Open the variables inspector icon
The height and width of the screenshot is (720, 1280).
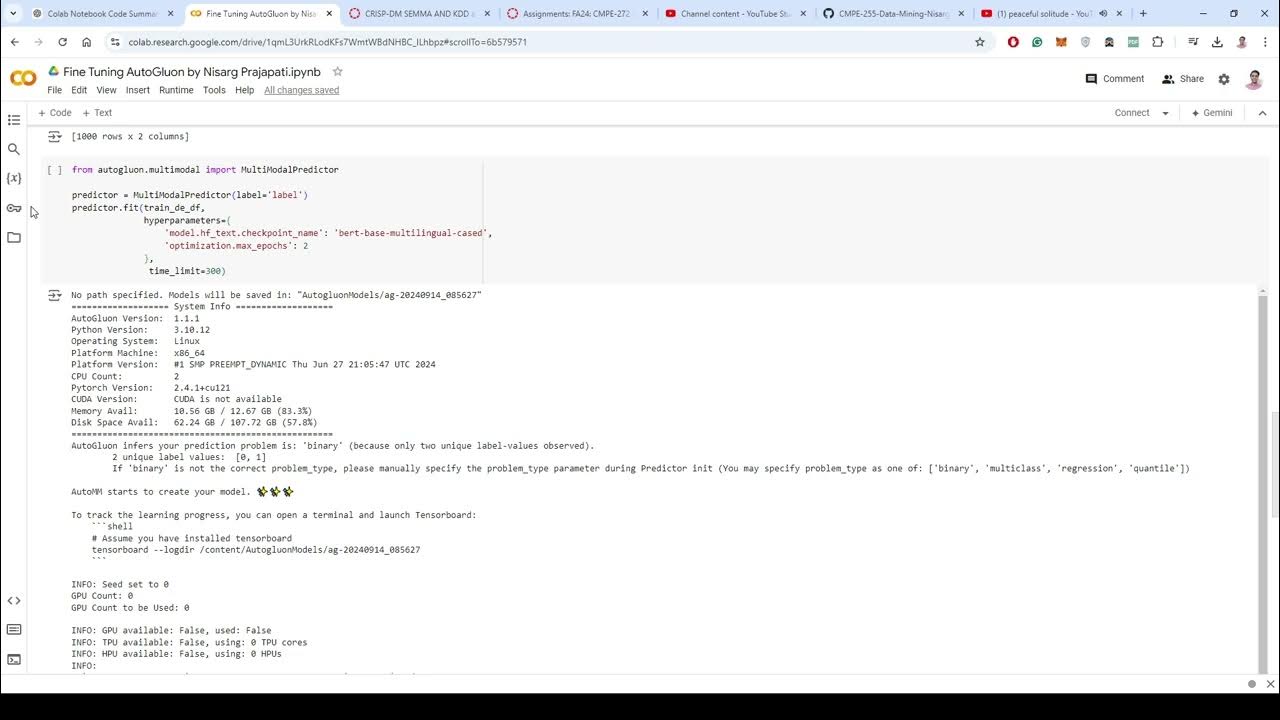tap(14, 178)
